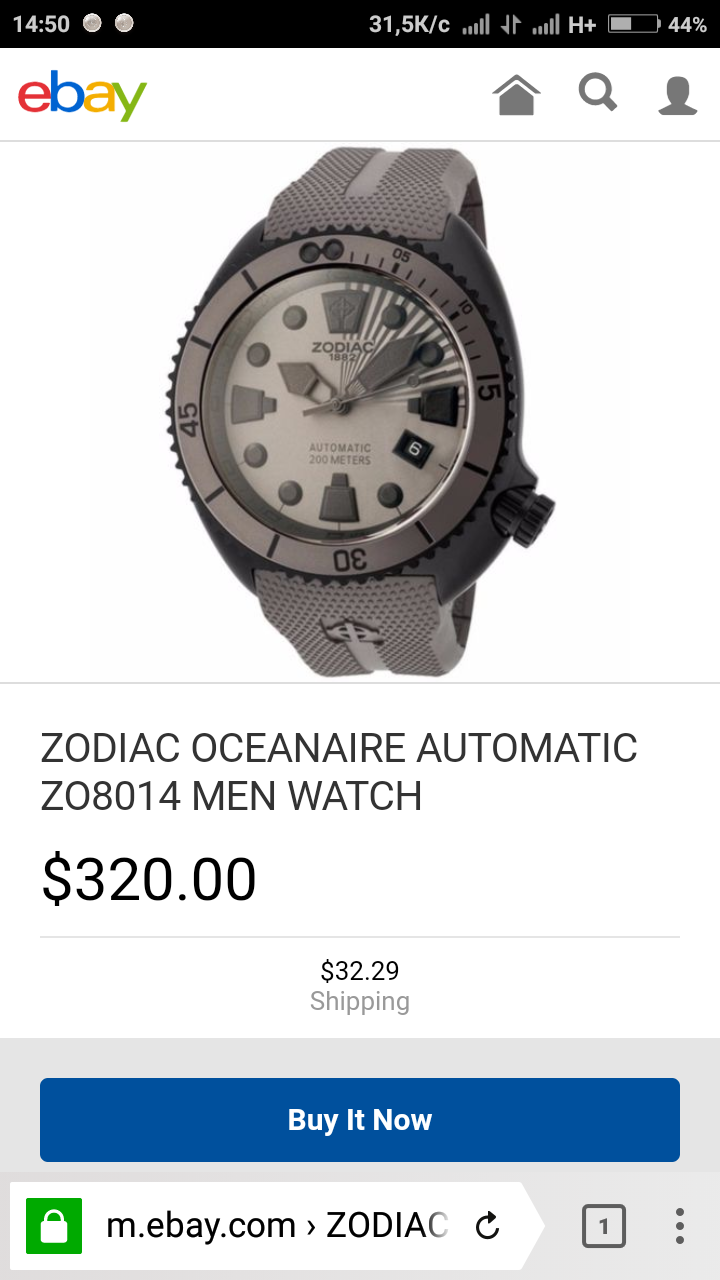Viewport: 720px width, 1280px height.
Task: Focus the m.ebay.com address field
Action: [x=277, y=1225]
